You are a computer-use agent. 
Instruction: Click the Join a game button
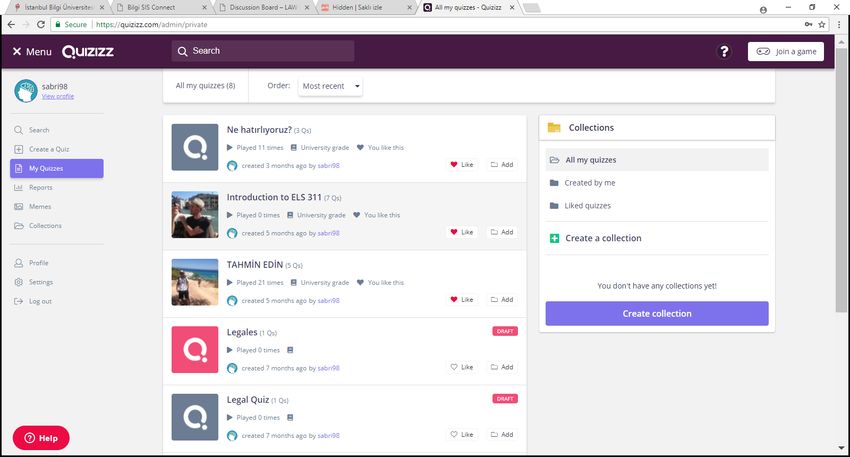coord(785,52)
